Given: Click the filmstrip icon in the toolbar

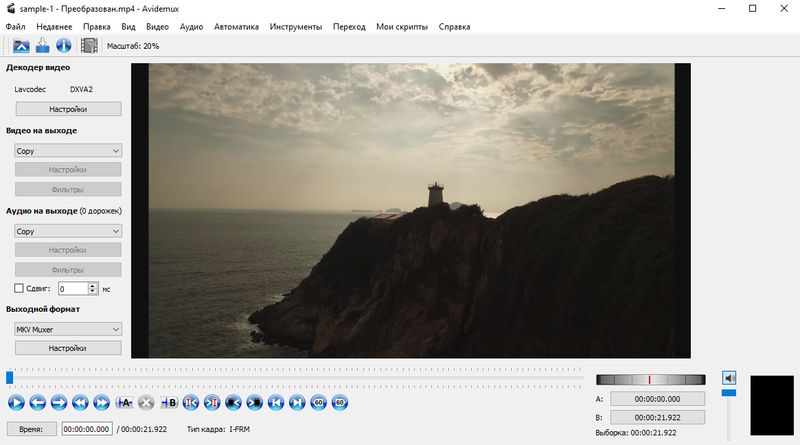Looking at the screenshot, I should click(90, 46).
